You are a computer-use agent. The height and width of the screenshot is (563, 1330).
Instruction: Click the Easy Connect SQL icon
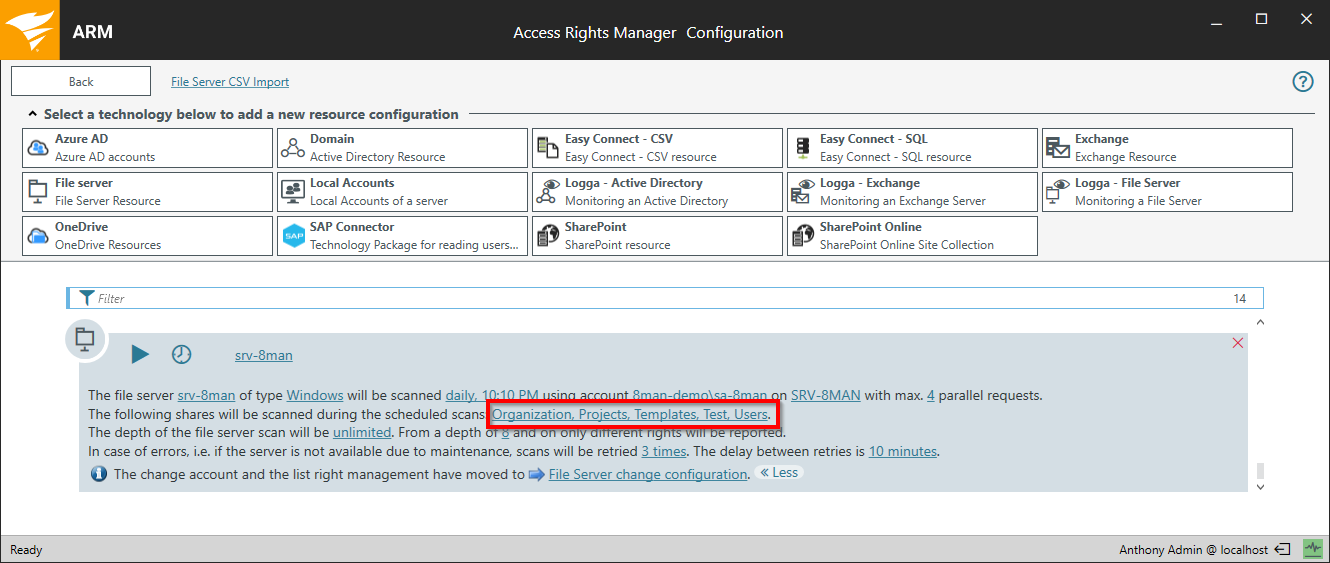(803, 148)
